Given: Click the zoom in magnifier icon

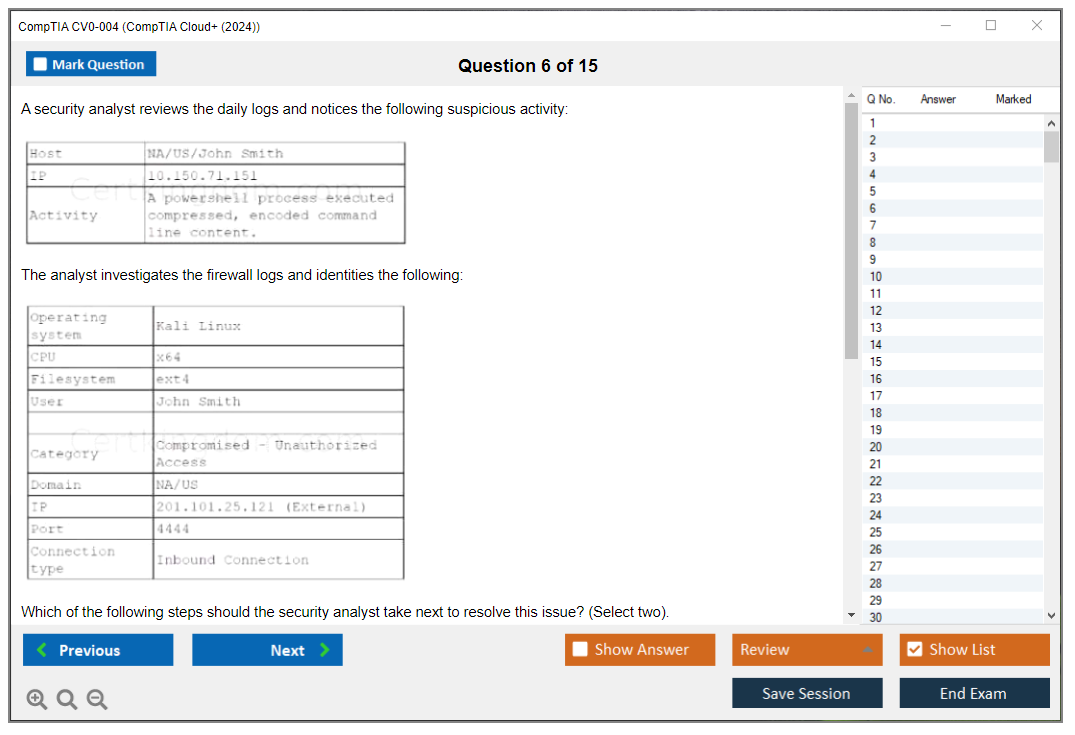Looking at the screenshot, I should click(37, 699).
